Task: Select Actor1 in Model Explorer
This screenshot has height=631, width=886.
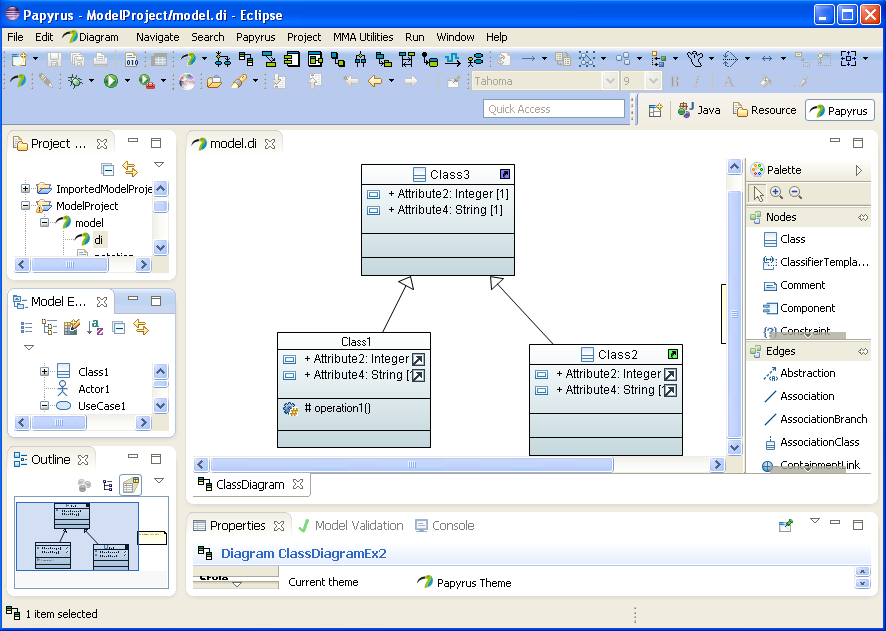Action: pos(94,389)
